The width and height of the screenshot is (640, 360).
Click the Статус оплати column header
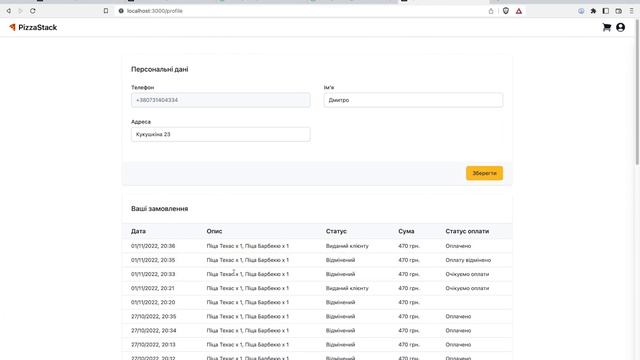467,231
